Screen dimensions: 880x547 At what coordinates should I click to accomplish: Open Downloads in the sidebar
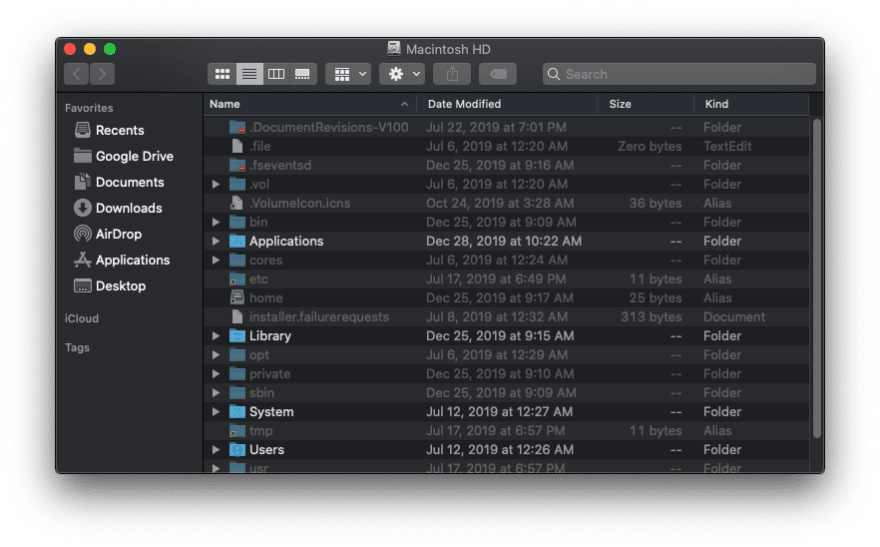[x=118, y=208]
